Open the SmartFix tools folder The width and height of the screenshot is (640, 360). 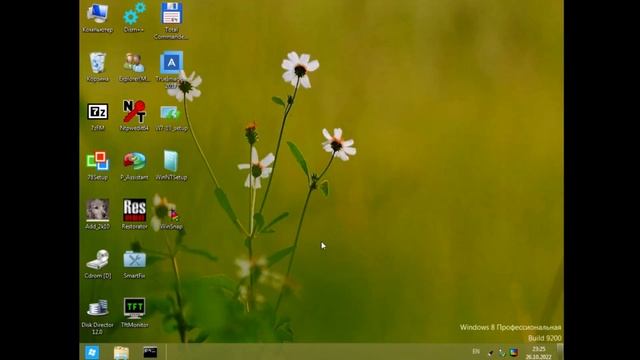click(x=134, y=264)
